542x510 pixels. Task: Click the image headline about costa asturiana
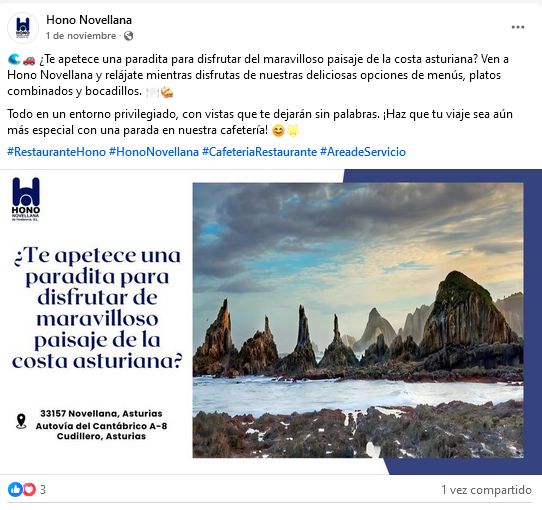point(97,308)
